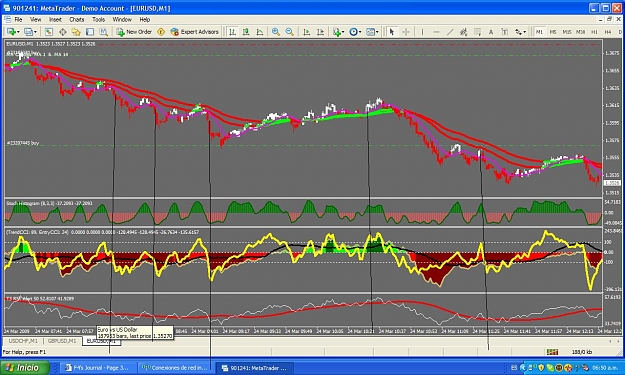Click the chart window menu icon
The image size is (625, 375).
point(8,20)
